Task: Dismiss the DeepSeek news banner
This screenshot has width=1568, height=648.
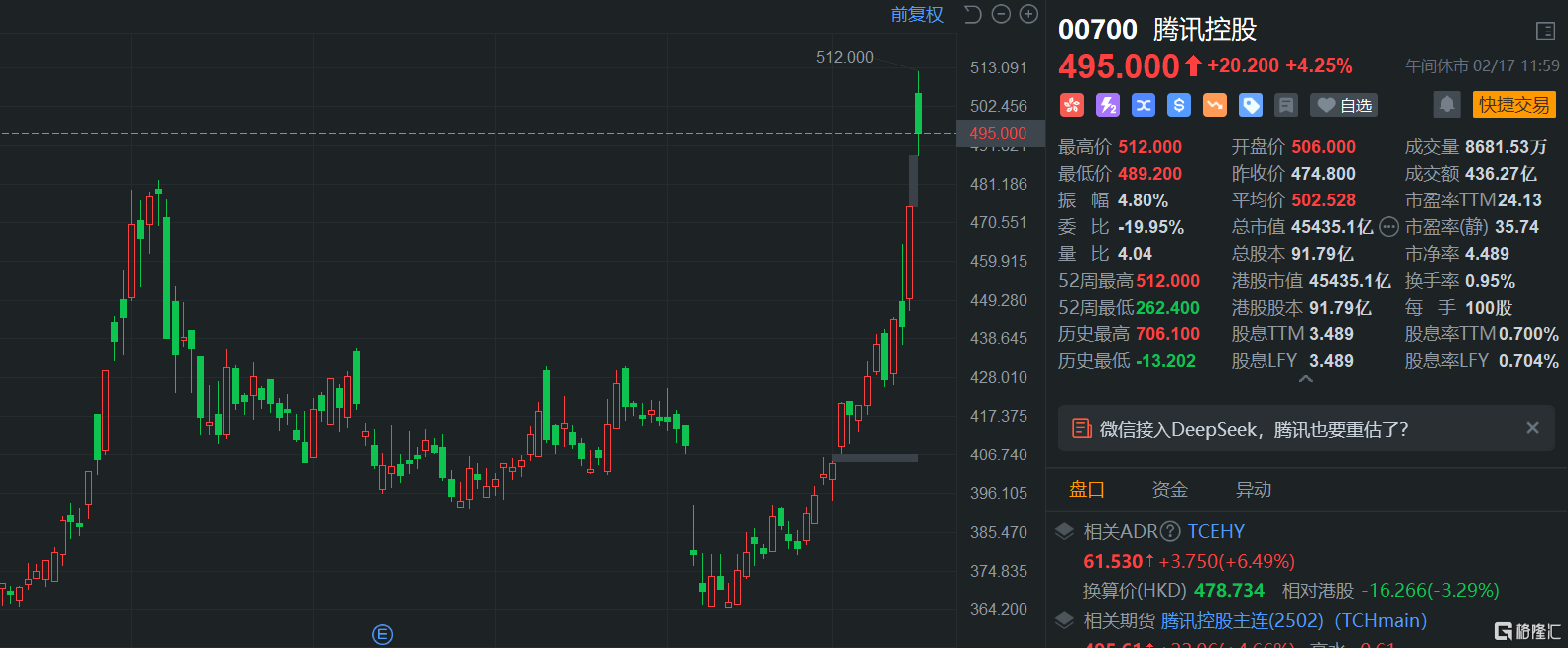Action: pyautogui.click(x=1532, y=428)
